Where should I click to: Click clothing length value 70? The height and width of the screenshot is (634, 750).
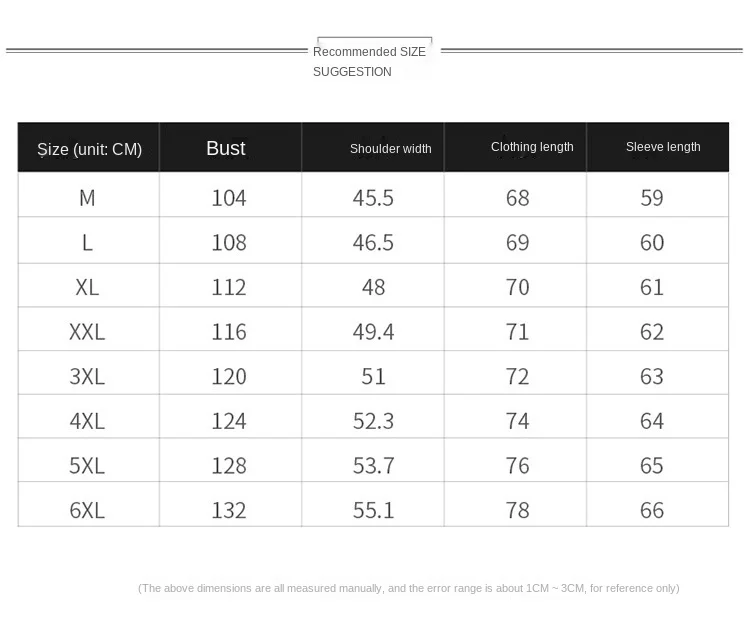(x=518, y=288)
